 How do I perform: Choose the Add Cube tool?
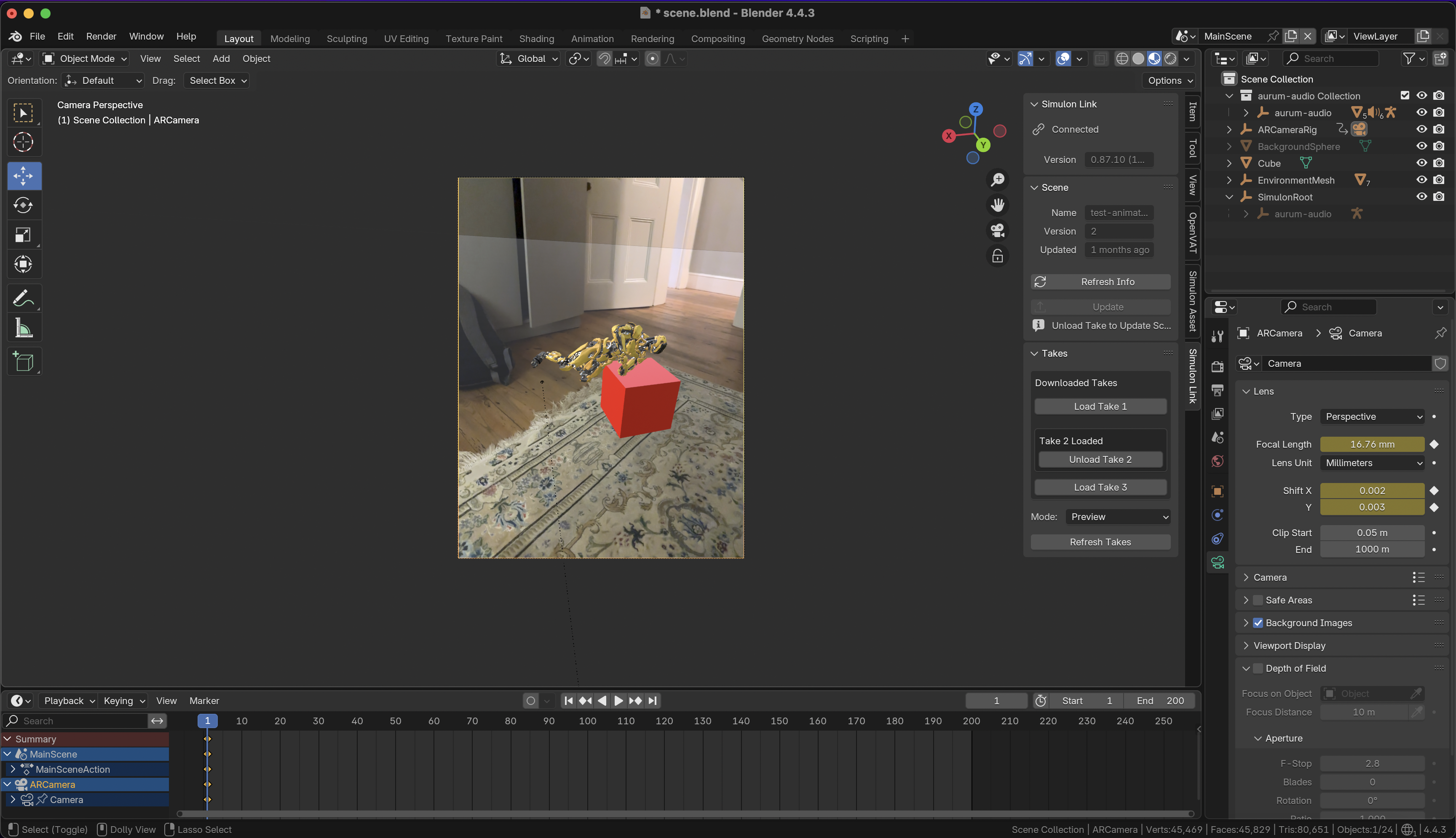[24, 361]
